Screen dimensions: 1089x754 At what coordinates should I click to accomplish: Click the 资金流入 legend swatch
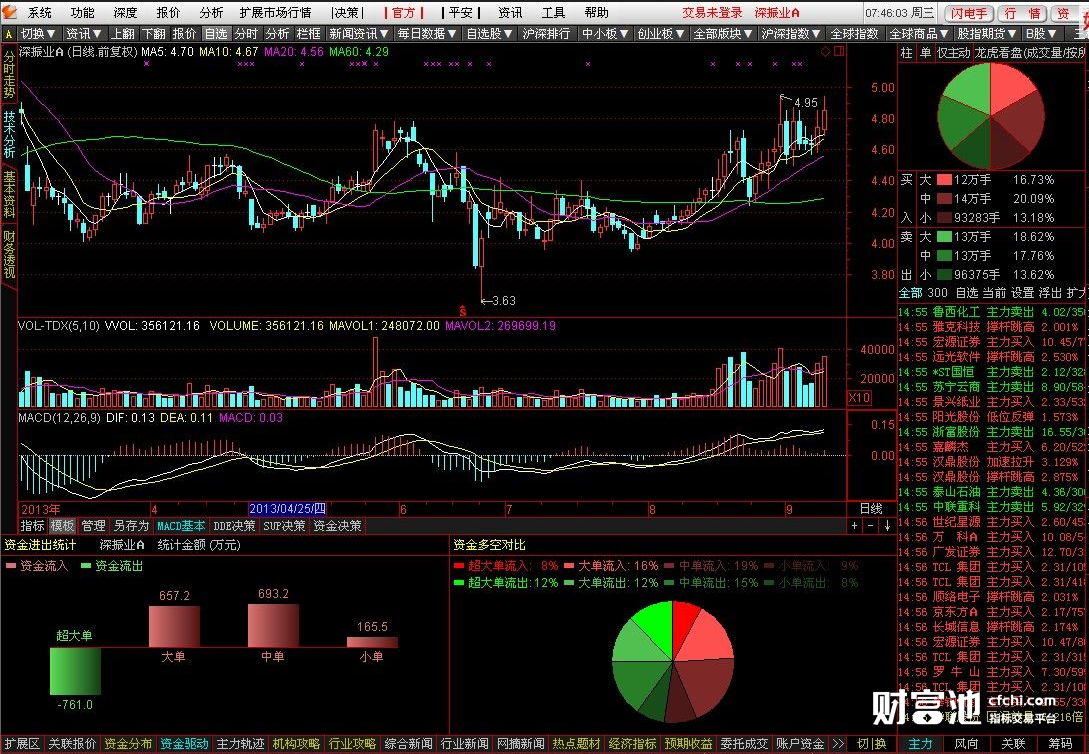[10, 566]
